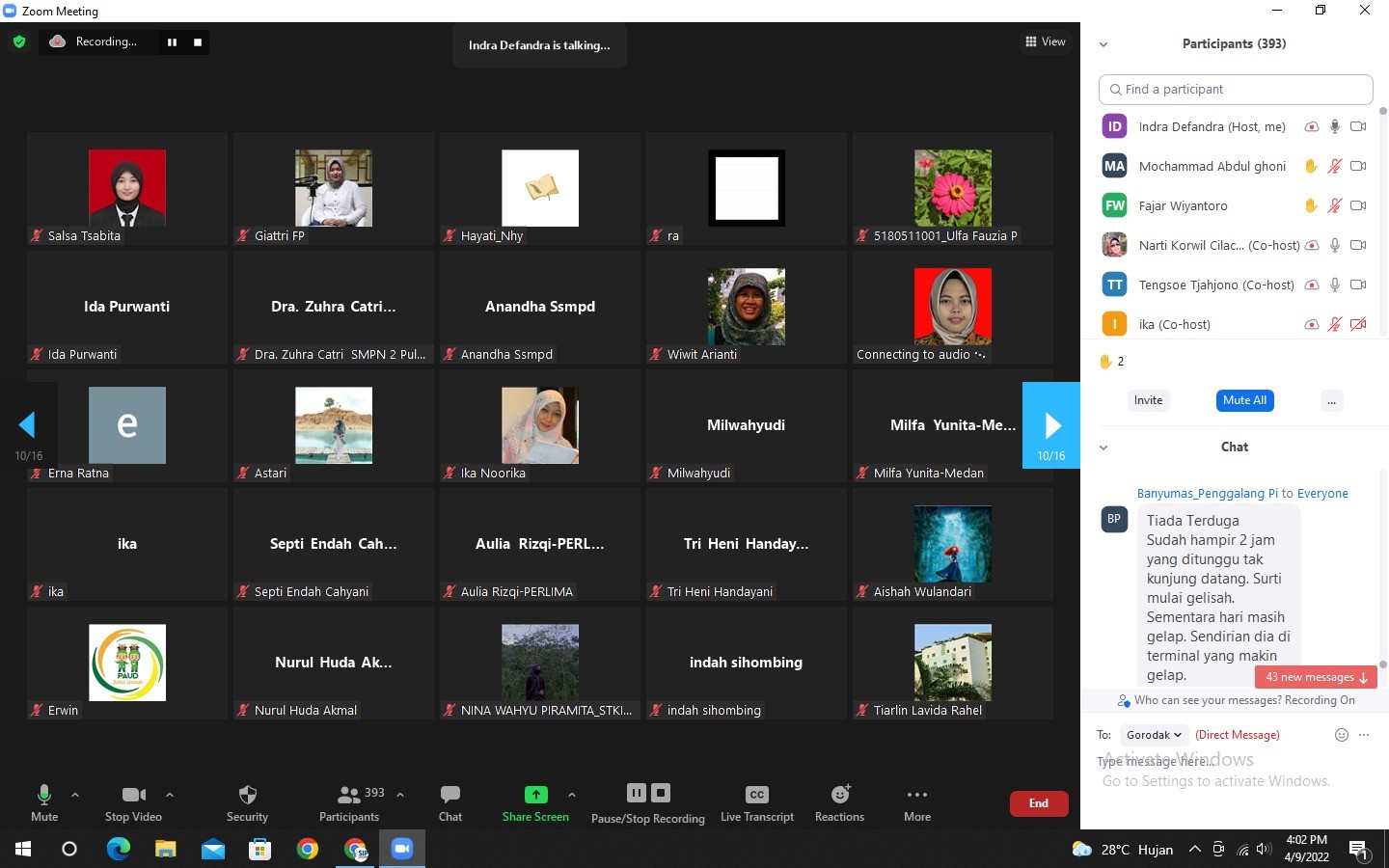Expand audio options arrow beside Mute

75,795
